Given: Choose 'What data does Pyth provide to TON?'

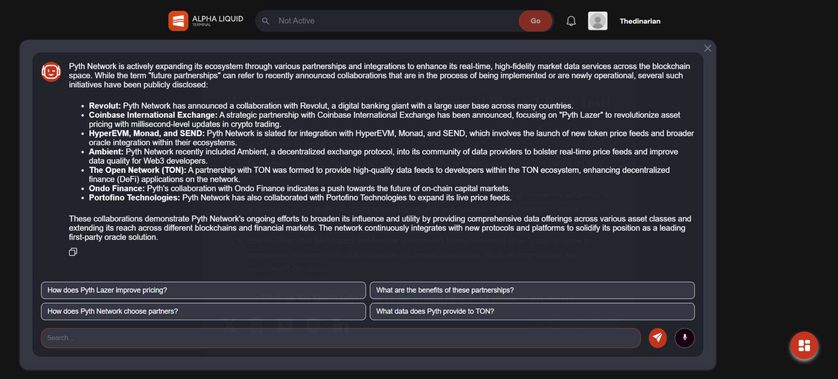Looking at the screenshot, I should coord(532,311).
